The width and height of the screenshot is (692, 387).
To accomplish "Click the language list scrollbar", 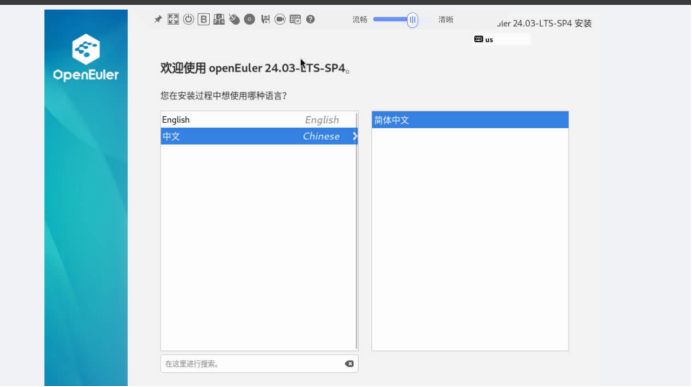I will click(x=357, y=230).
